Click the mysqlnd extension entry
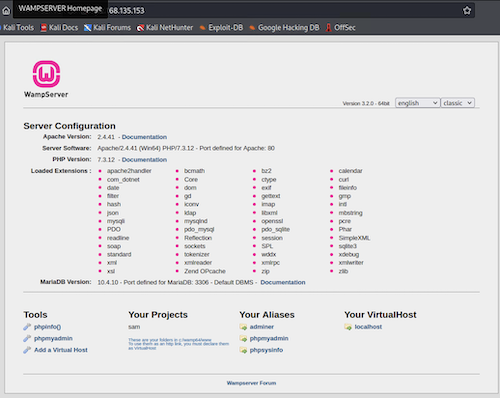The image size is (500, 398). click(196, 221)
